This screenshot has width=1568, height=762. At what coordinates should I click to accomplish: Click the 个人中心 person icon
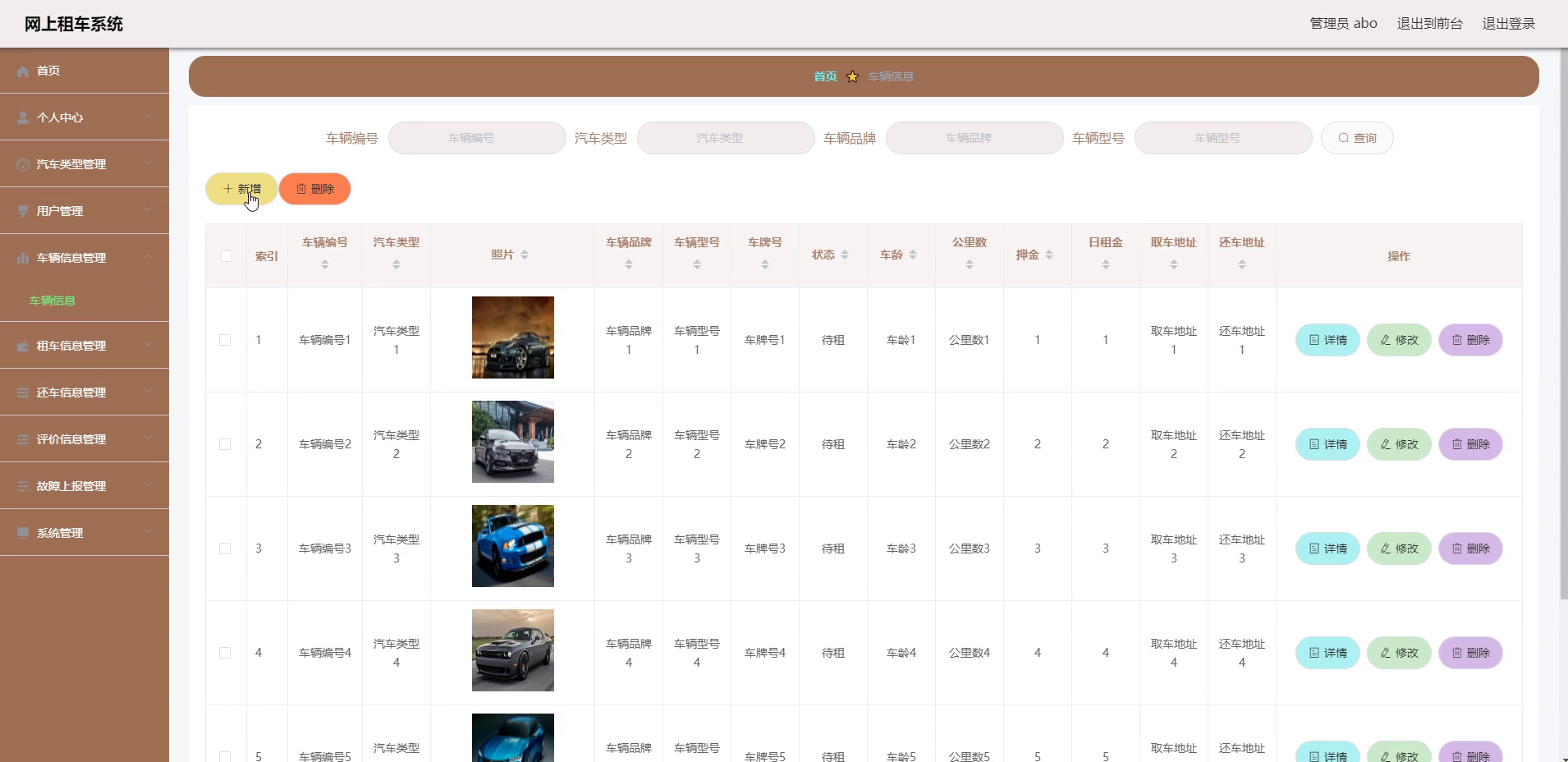(x=23, y=118)
